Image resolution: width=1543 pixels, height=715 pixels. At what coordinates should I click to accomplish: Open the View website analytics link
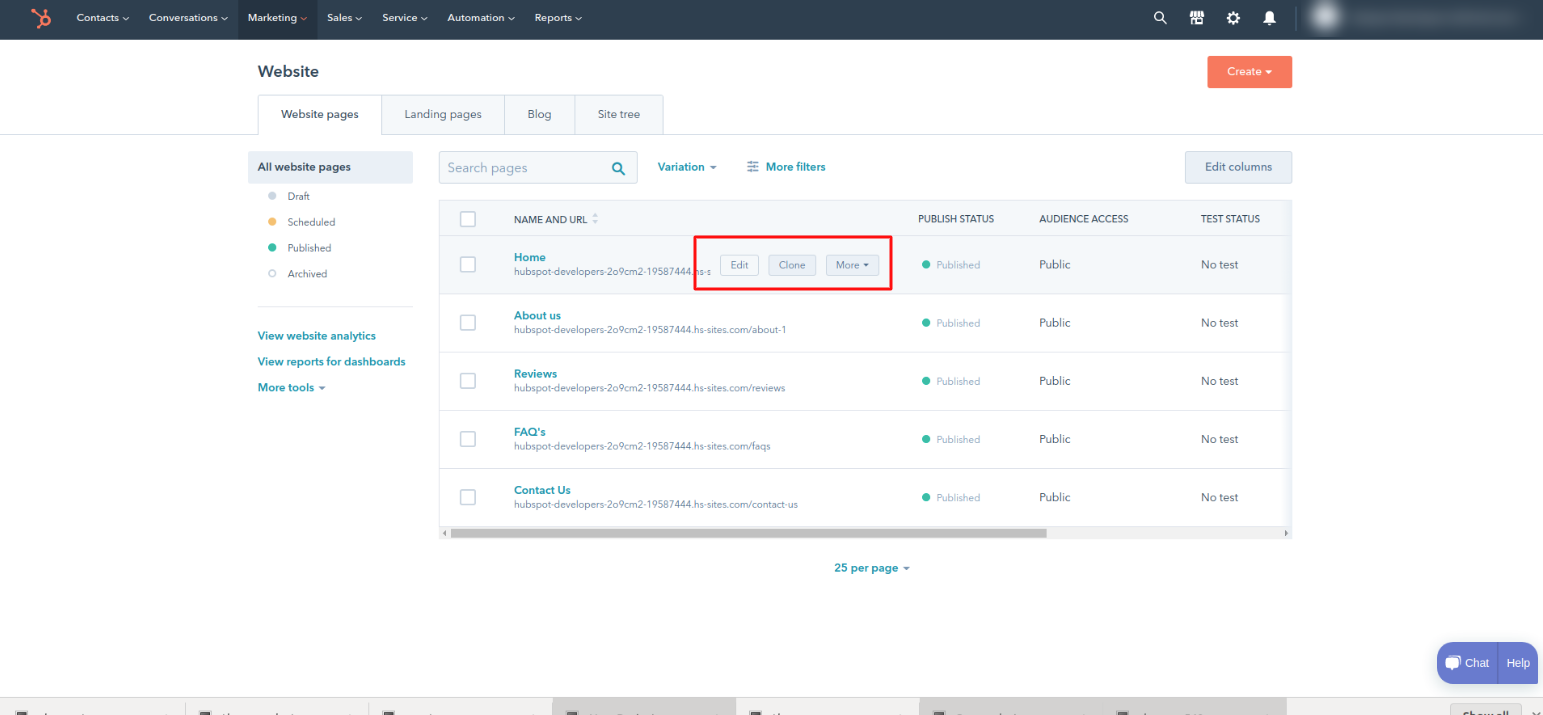point(317,336)
